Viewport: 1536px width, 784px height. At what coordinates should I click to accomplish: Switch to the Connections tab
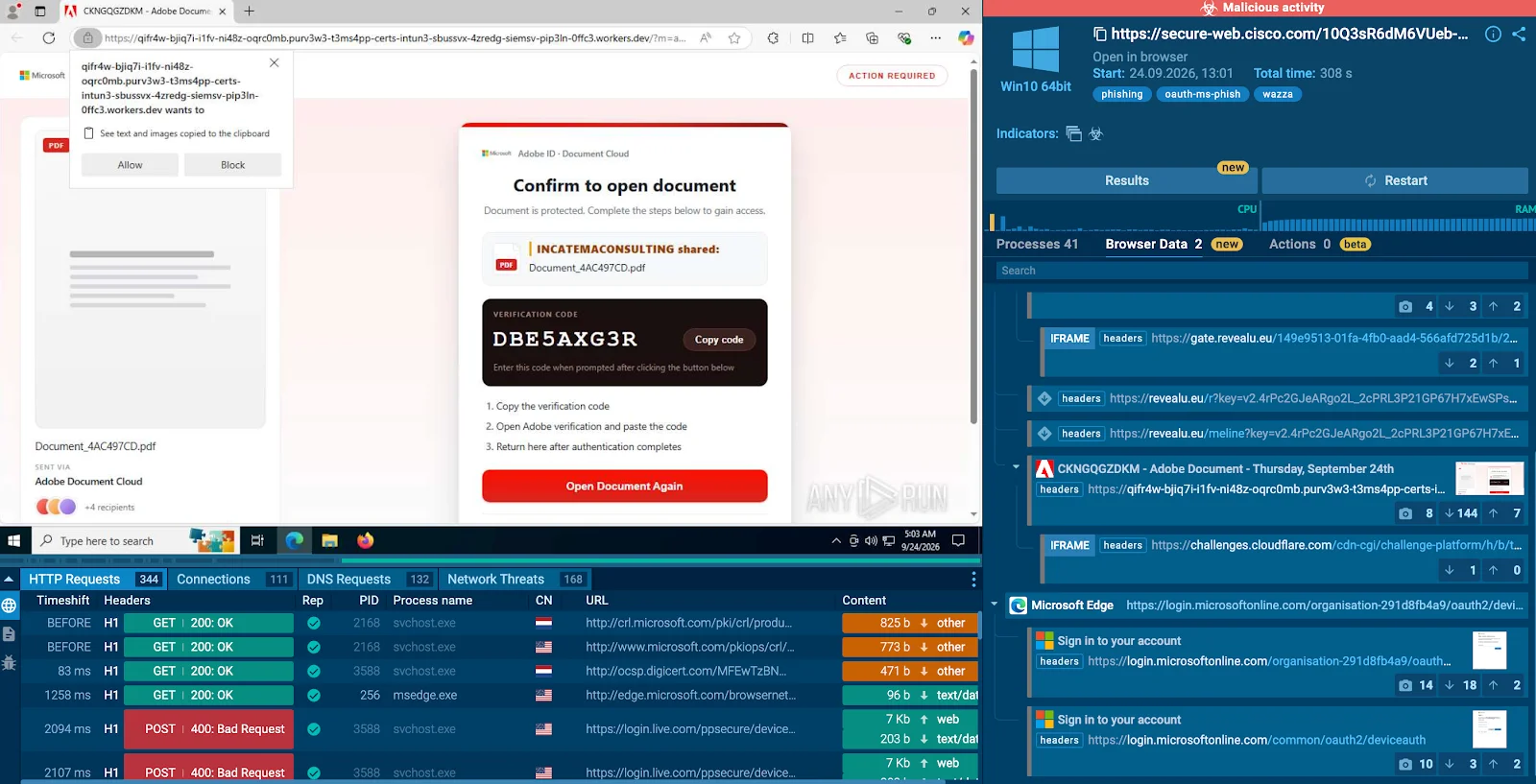pos(233,580)
